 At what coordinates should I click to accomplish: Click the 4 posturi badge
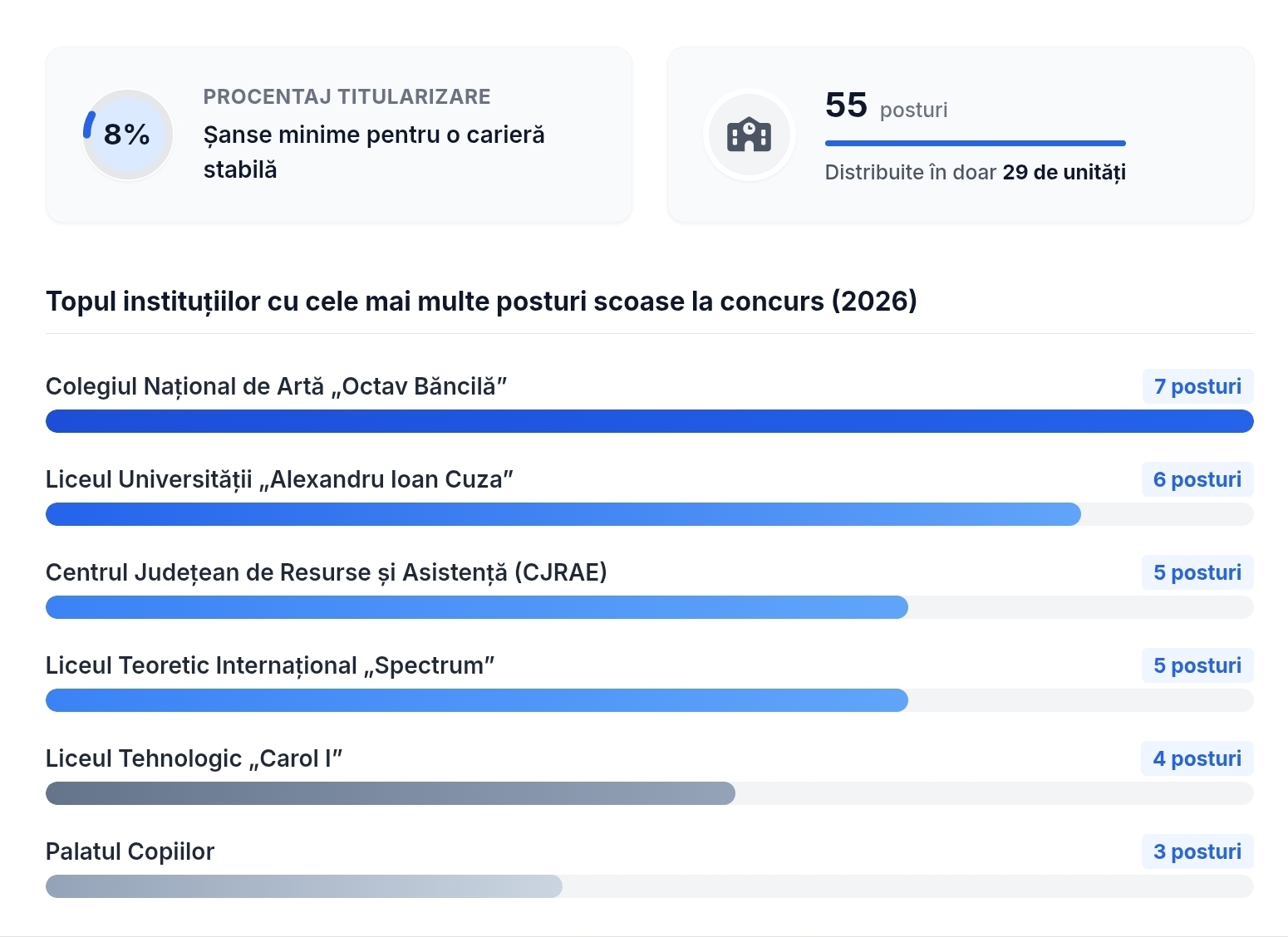[x=1197, y=758]
